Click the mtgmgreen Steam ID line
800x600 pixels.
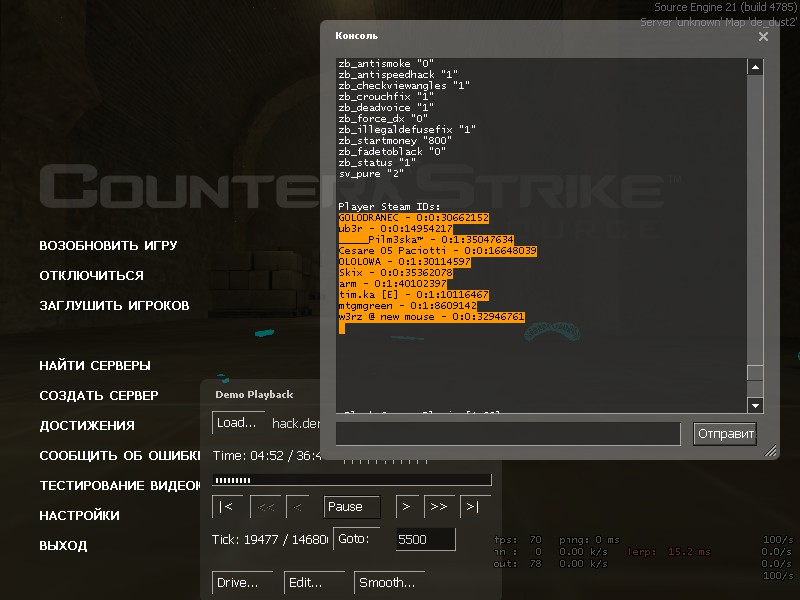tap(407, 306)
